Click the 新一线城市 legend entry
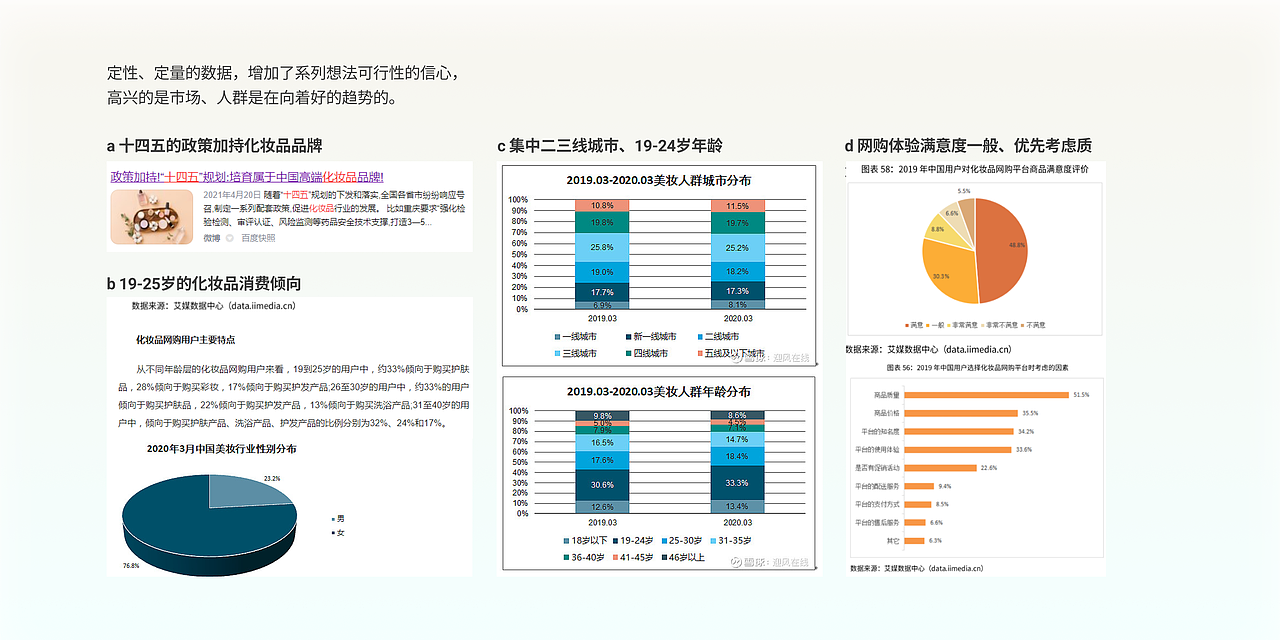Screen dimensions: 1280x640 coord(650,337)
